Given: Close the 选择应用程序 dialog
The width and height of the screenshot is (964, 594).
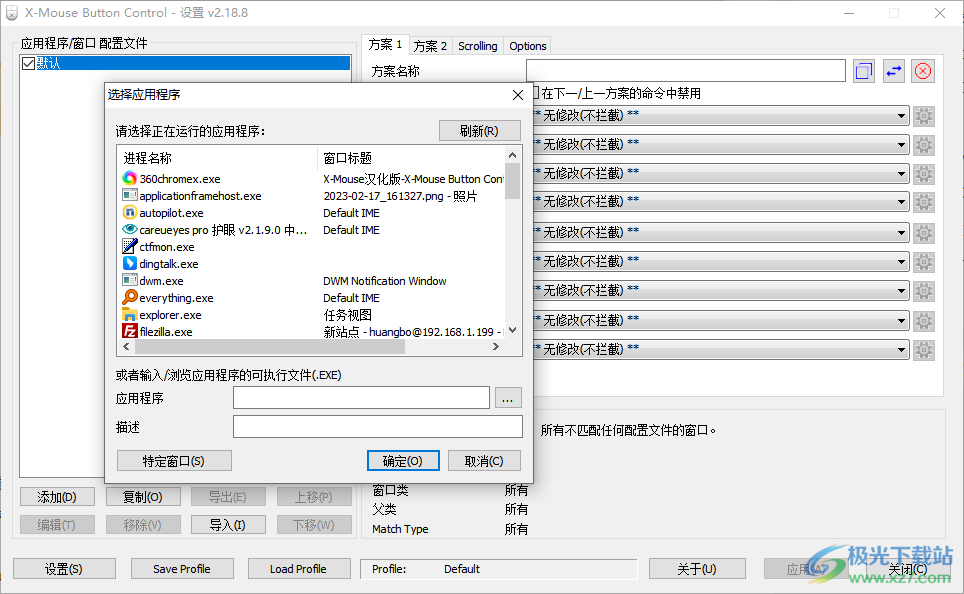Looking at the screenshot, I should click(518, 95).
